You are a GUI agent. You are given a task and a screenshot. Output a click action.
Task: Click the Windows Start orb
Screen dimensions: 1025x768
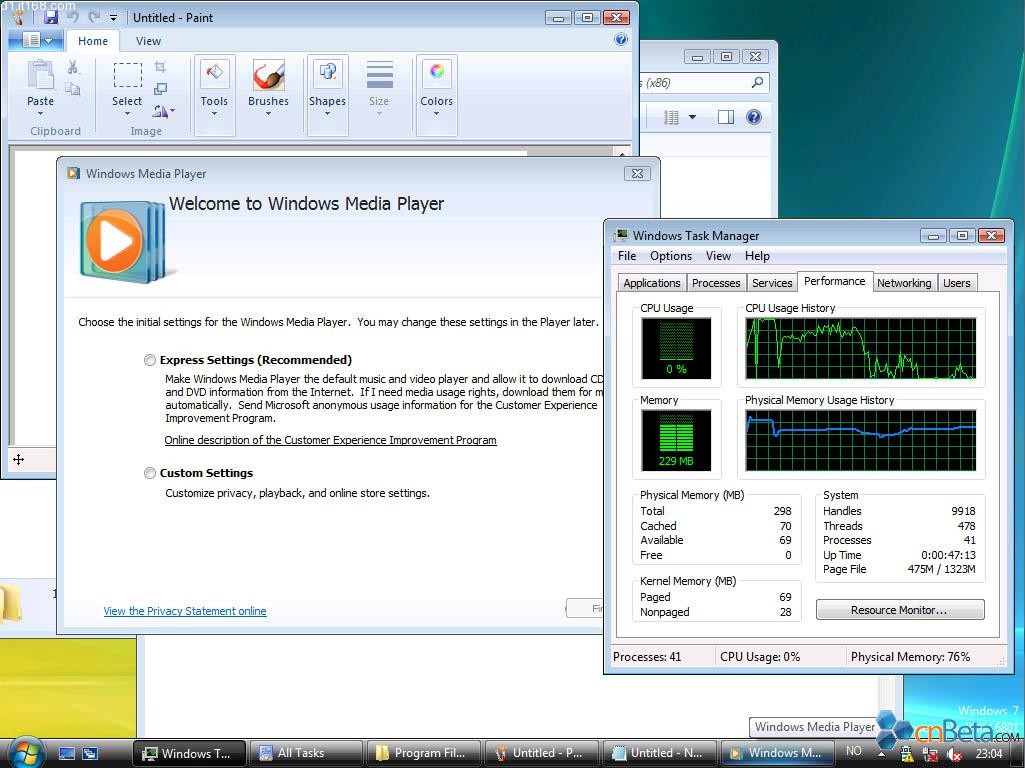[x=25, y=752]
